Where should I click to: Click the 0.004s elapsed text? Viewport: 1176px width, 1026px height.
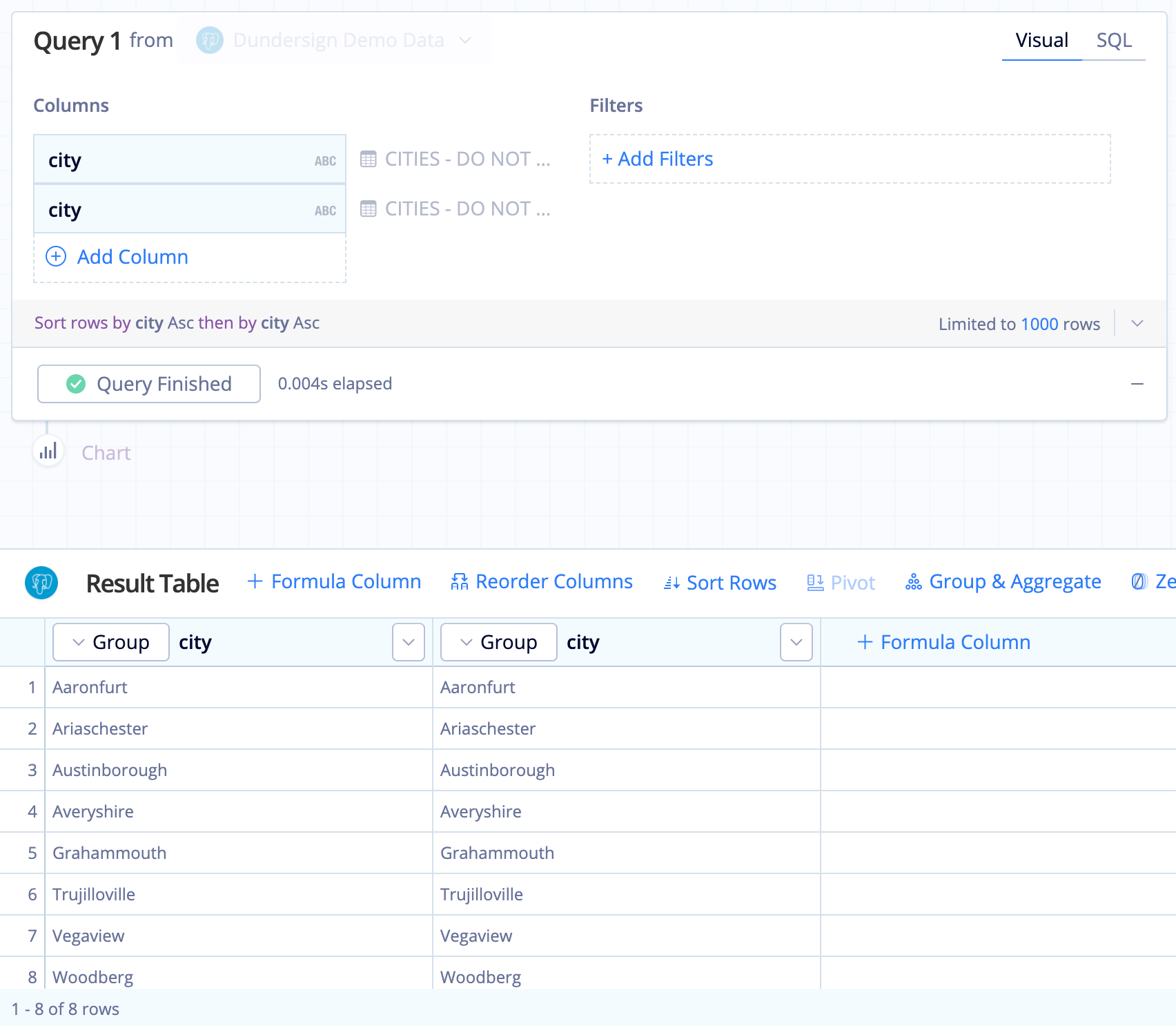(x=335, y=384)
